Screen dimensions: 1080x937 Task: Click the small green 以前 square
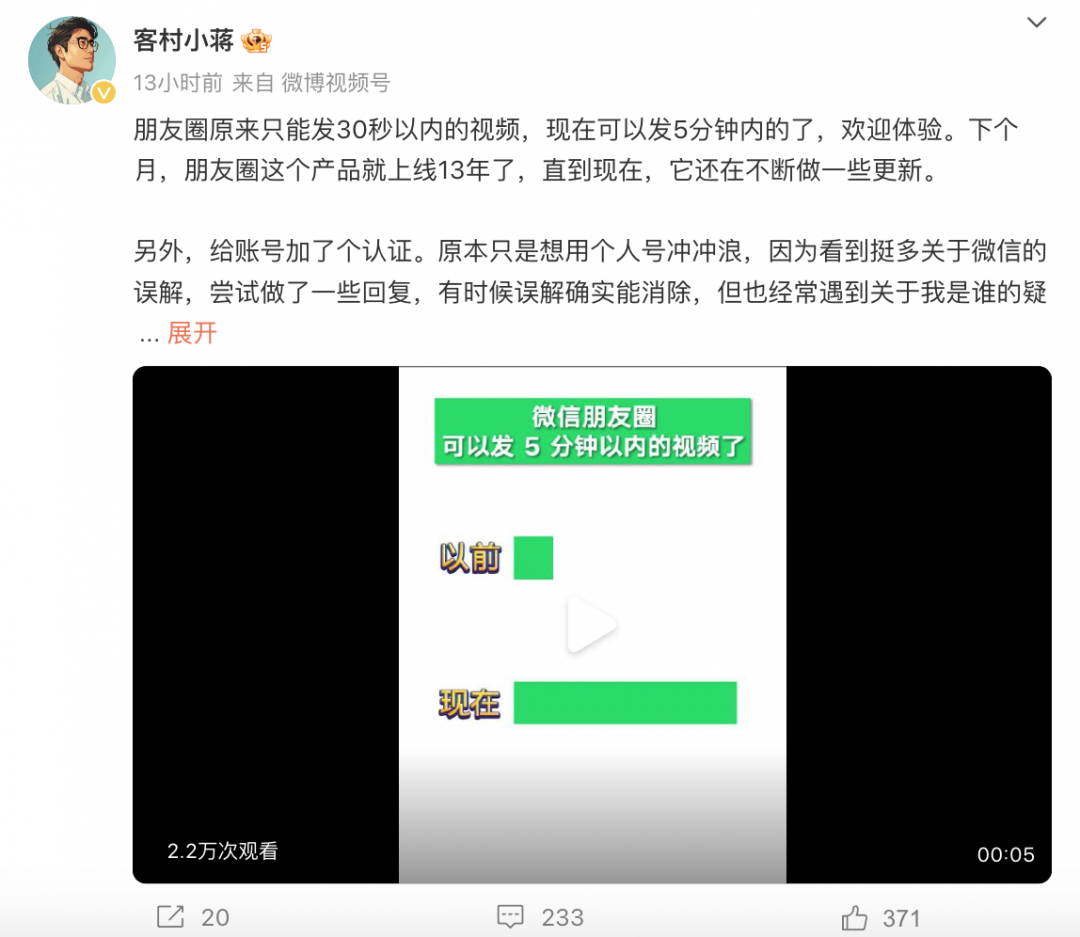point(533,557)
